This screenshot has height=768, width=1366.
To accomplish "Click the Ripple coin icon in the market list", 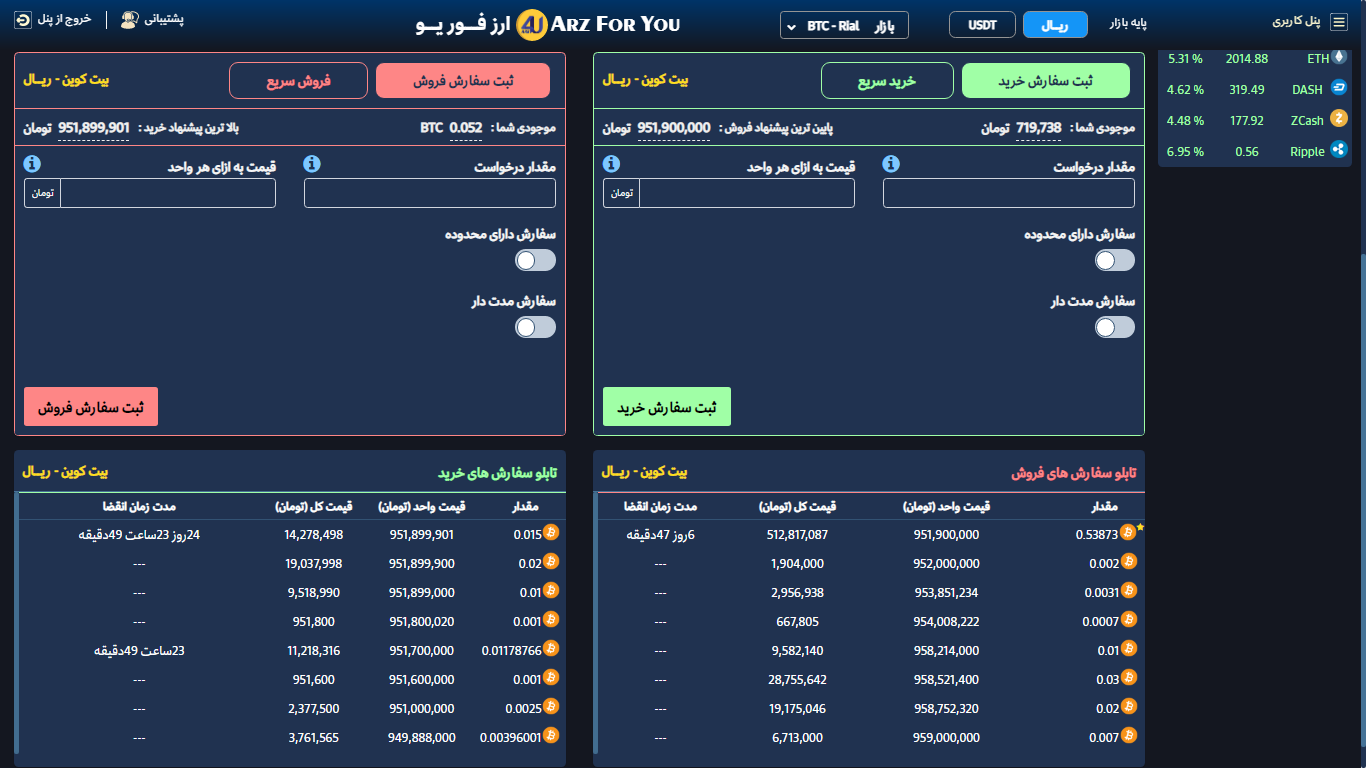I will (1339, 151).
